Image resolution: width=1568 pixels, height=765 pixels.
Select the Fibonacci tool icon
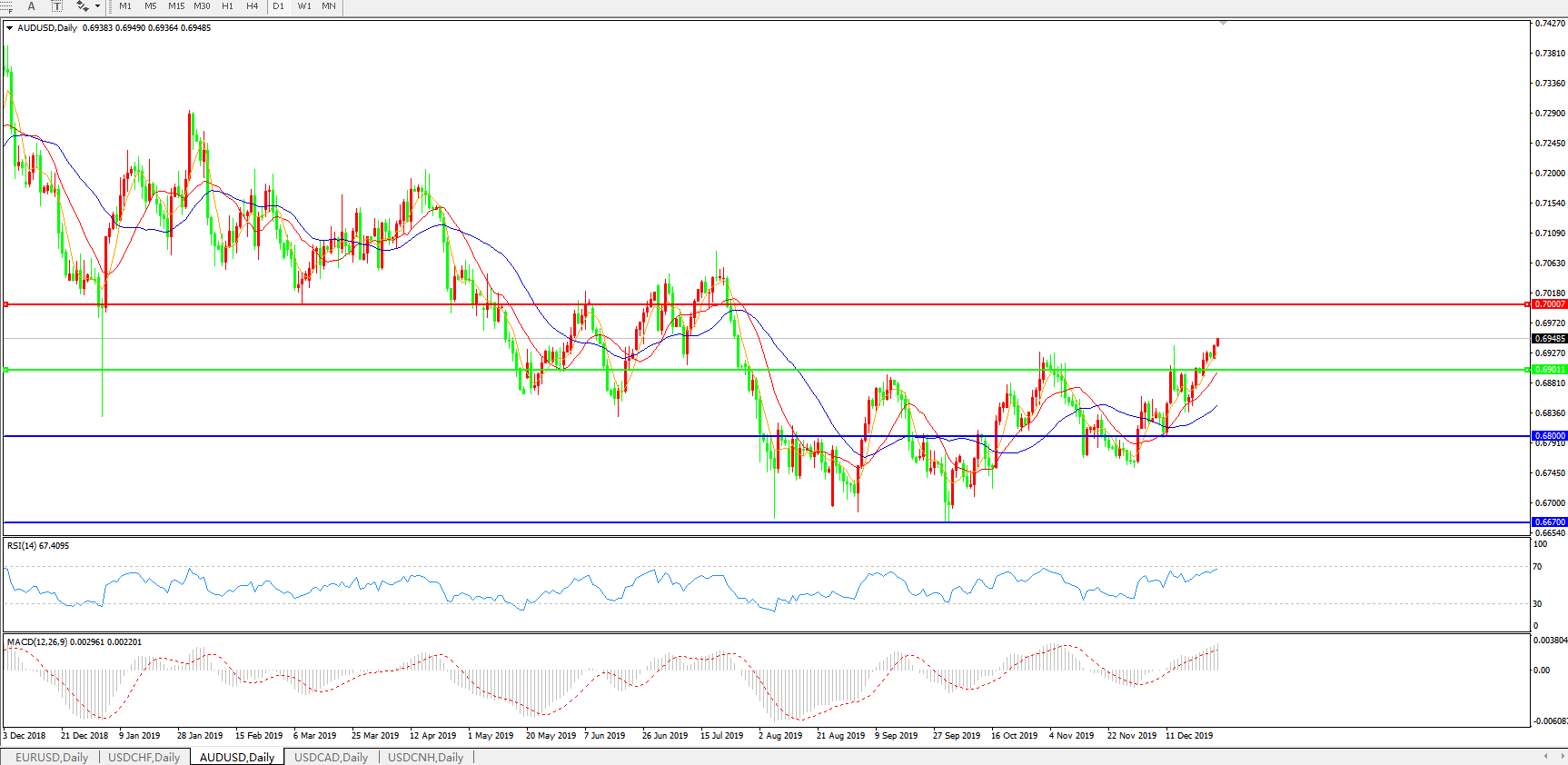click(7, 6)
